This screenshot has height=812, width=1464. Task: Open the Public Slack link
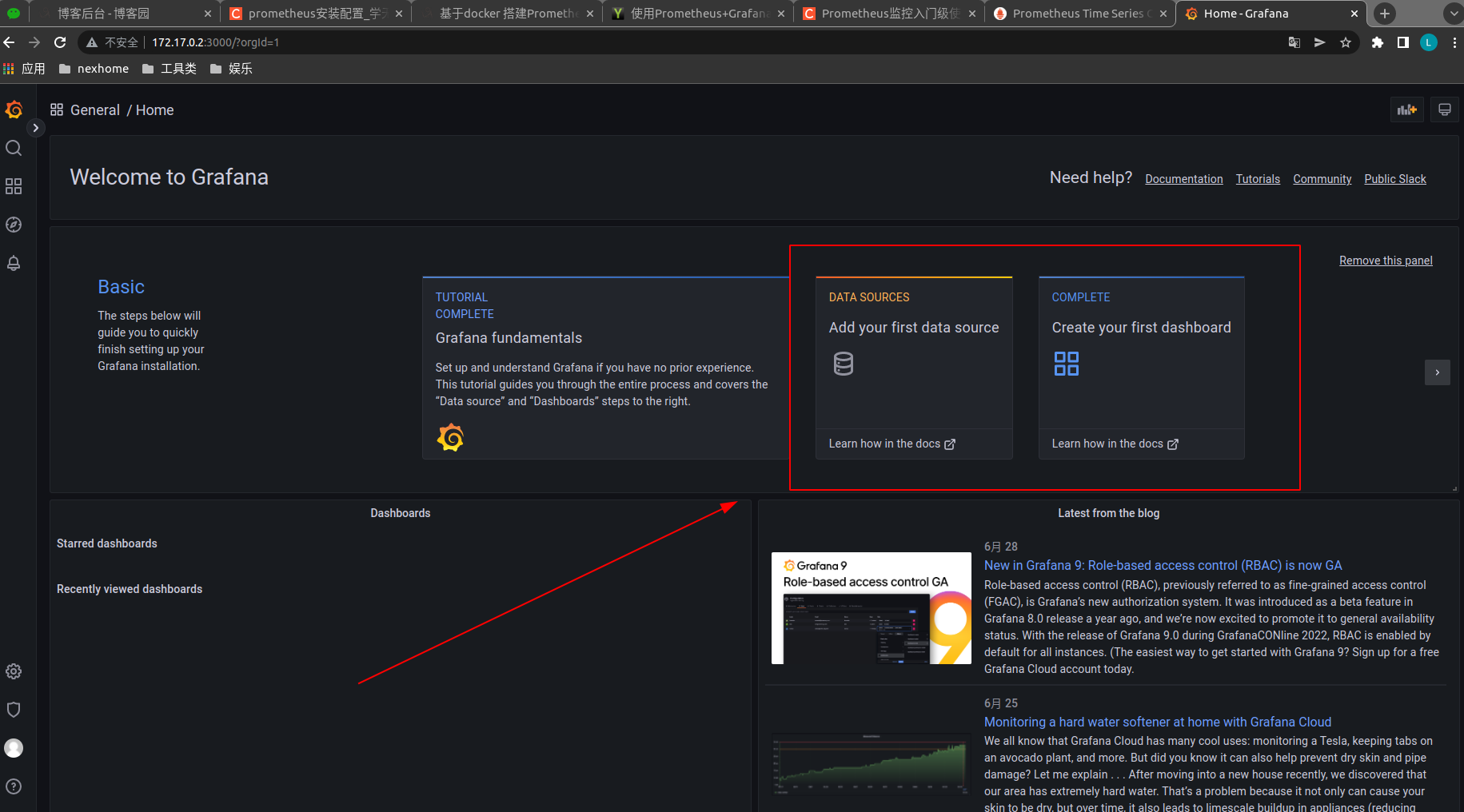[1395, 179]
